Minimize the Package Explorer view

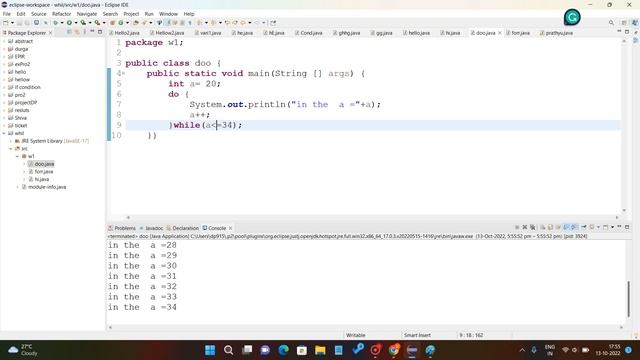(92, 31)
